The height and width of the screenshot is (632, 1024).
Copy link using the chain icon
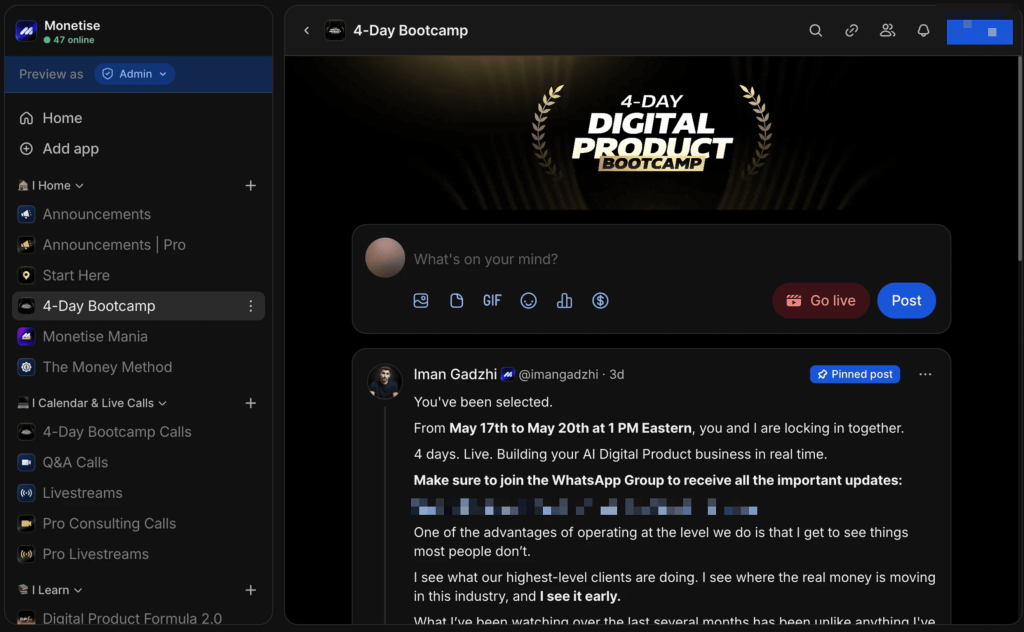point(851,31)
